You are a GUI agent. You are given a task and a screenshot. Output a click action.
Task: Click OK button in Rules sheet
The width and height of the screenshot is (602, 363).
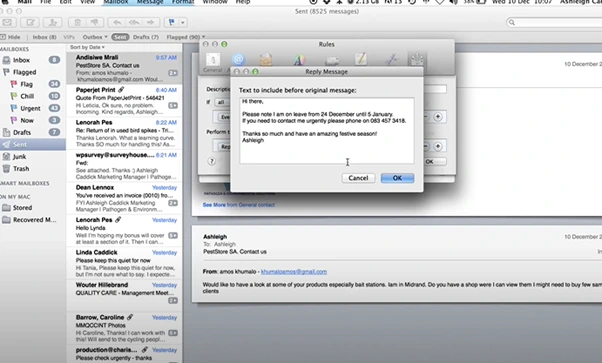pyautogui.click(x=434, y=162)
